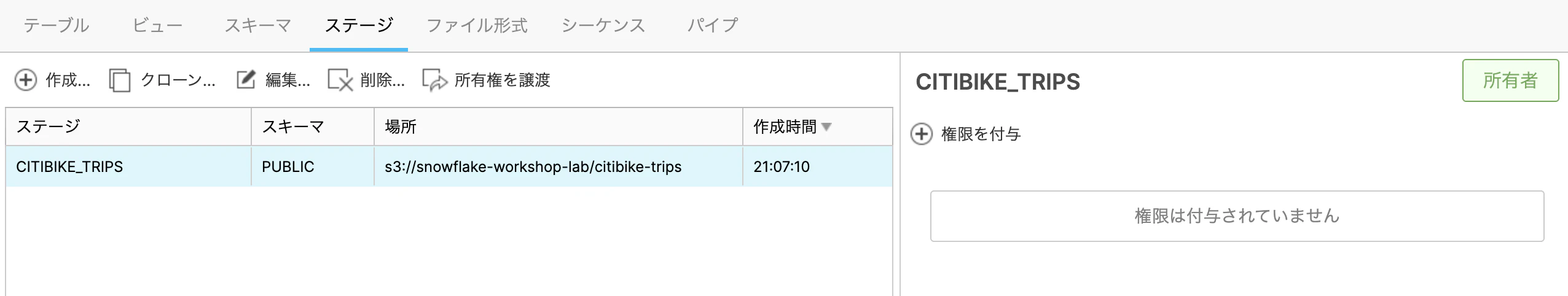The image size is (1568, 296).
Task: Click the 所有権を譲渡 label
Action: click(502, 80)
